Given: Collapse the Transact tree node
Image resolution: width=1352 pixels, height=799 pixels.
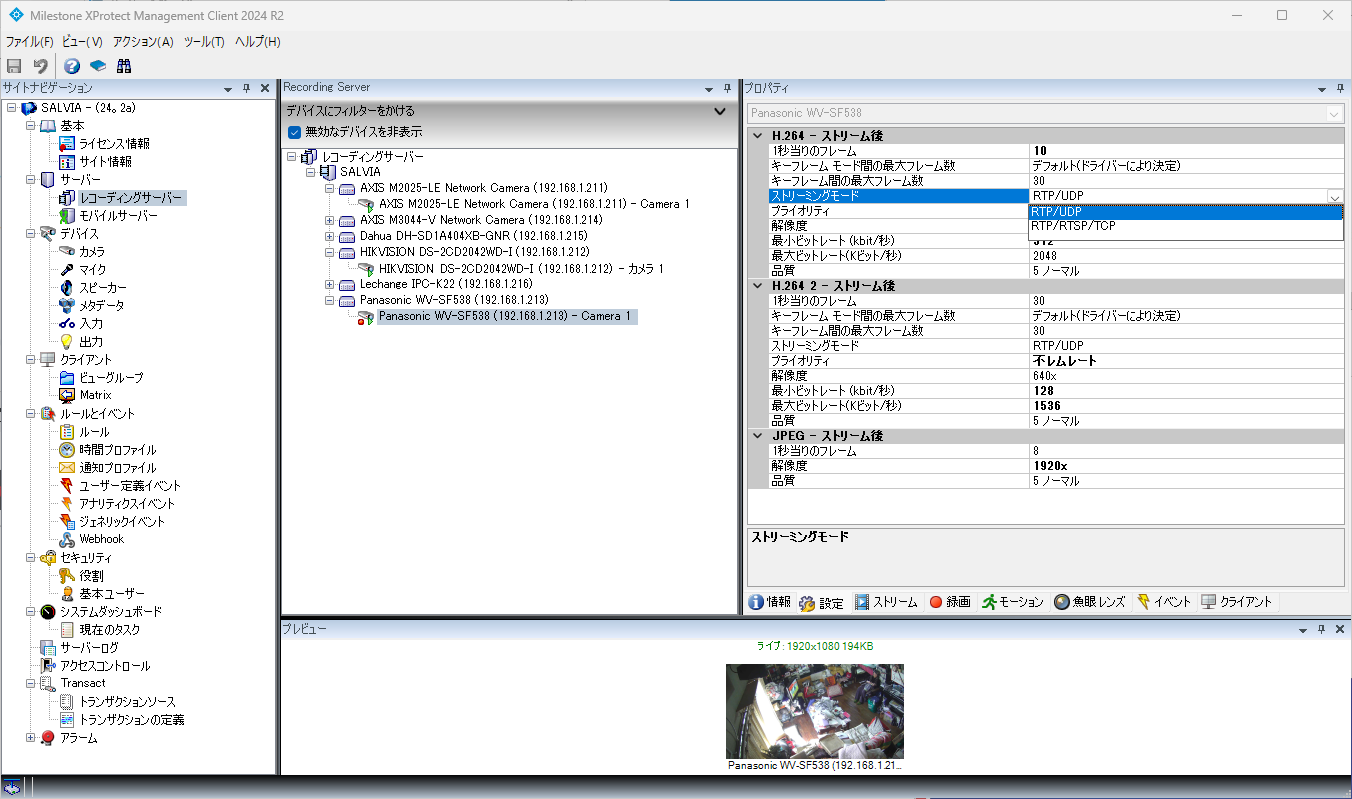Looking at the screenshot, I should point(30,684).
